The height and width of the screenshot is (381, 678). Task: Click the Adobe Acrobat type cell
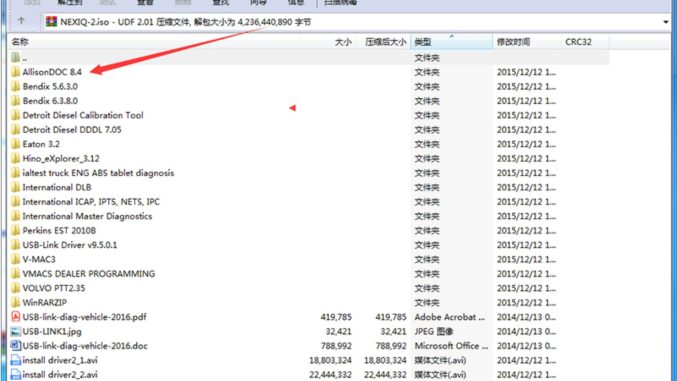pos(450,317)
